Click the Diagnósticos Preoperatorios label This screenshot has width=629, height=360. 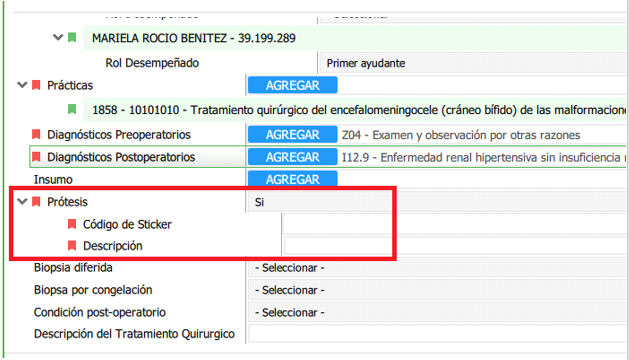(x=119, y=134)
